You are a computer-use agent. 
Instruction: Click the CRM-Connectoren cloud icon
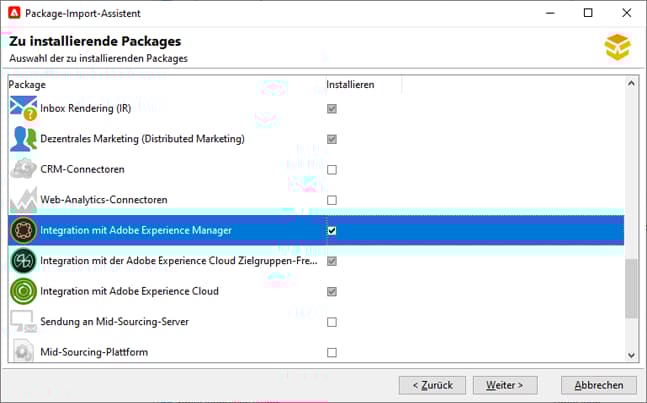(x=24, y=169)
